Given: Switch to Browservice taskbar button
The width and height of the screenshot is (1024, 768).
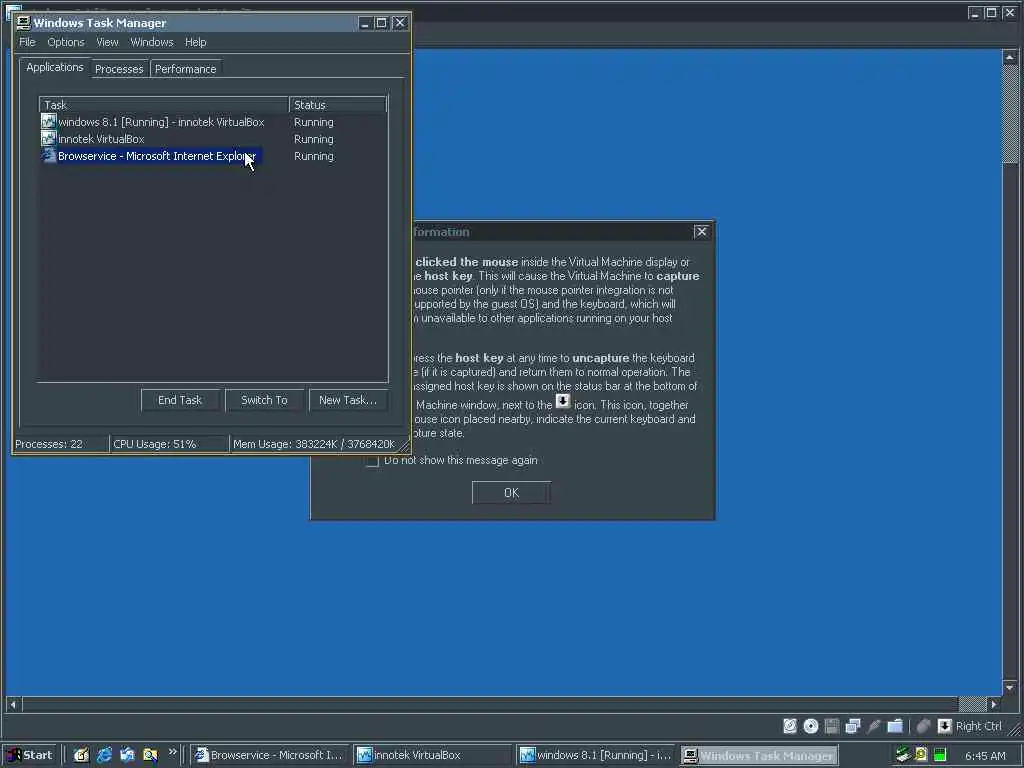Looking at the screenshot, I should 271,755.
